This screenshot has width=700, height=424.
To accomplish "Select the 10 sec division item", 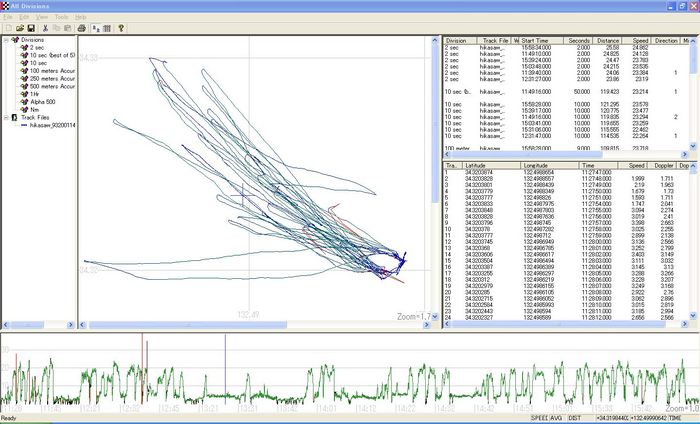I will [40, 61].
